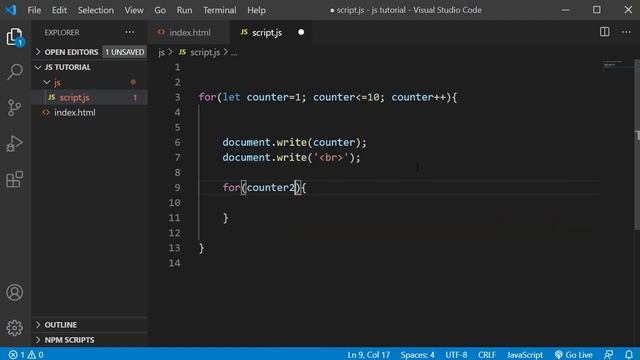Click the document.write('<br>') line
Screen dimensions: 640x360
291,158
